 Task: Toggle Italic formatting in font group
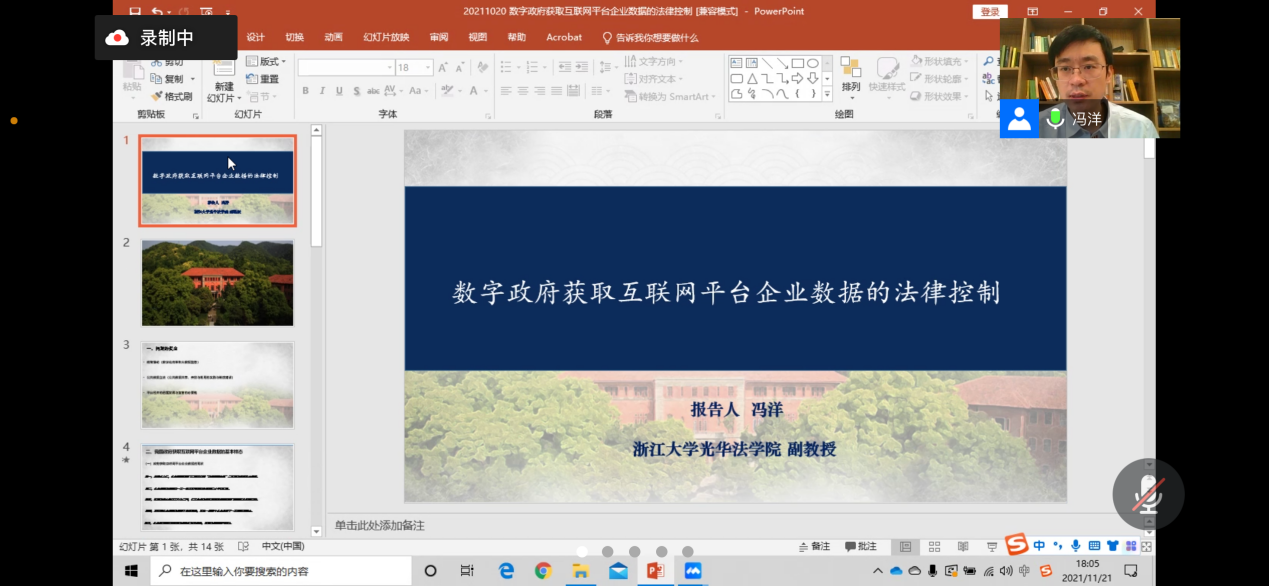click(x=322, y=91)
